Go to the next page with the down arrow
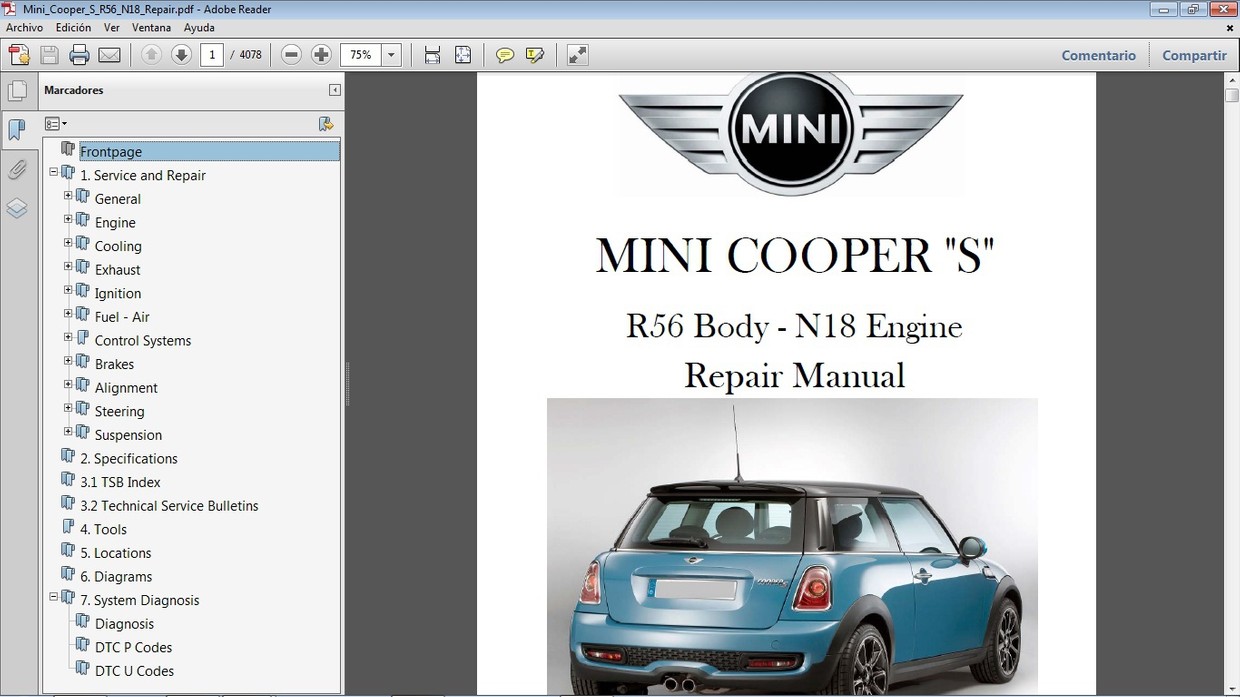The image size is (1240, 697). pyautogui.click(x=180, y=55)
